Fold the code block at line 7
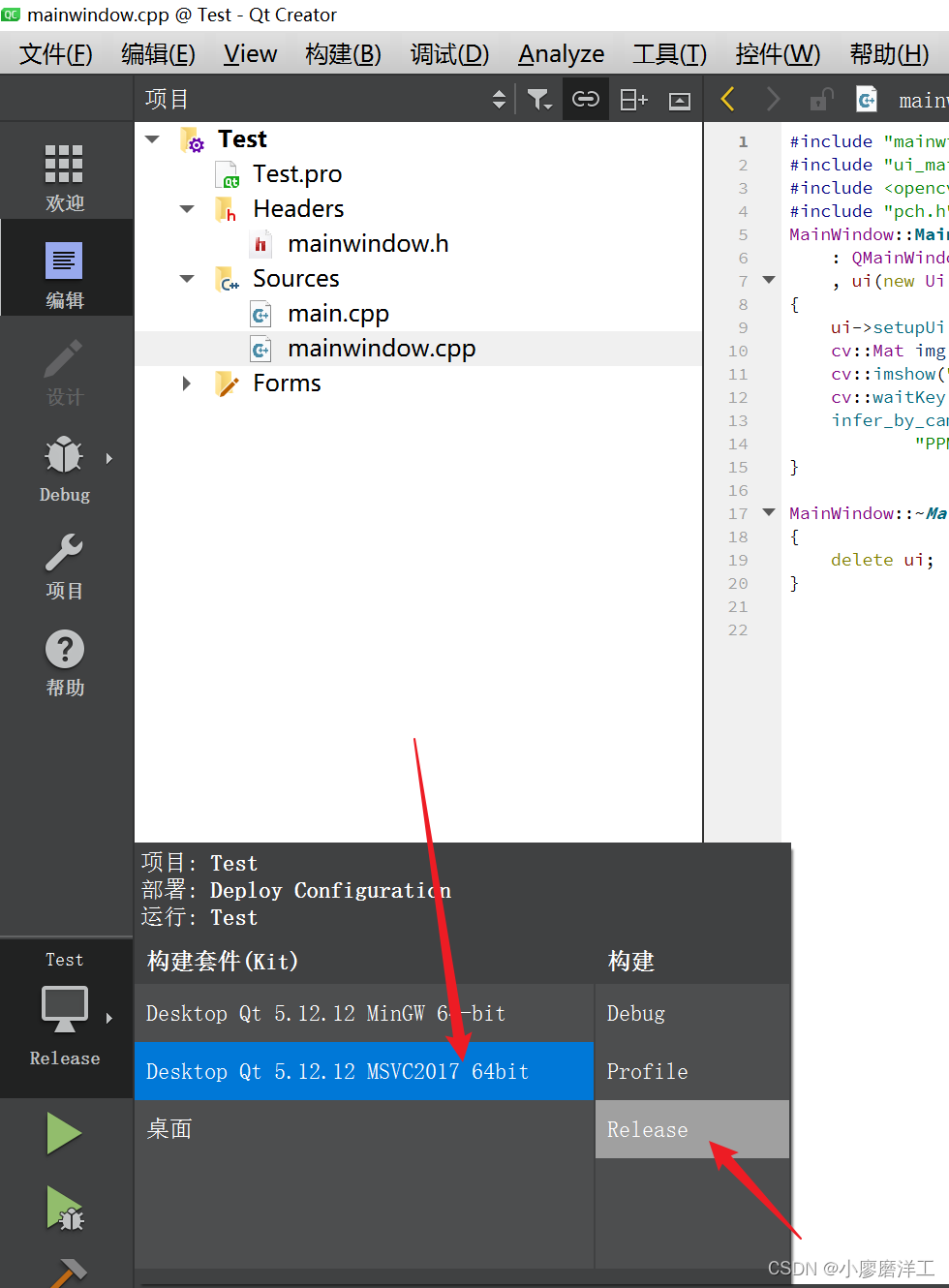The width and height of the screenshot is (949, 1288). coord(769,280)
